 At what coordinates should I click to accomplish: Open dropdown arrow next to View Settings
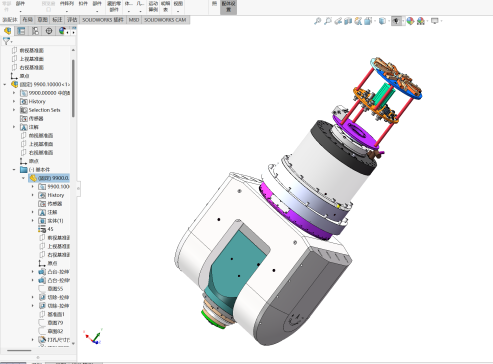click(x=441, y=21)
